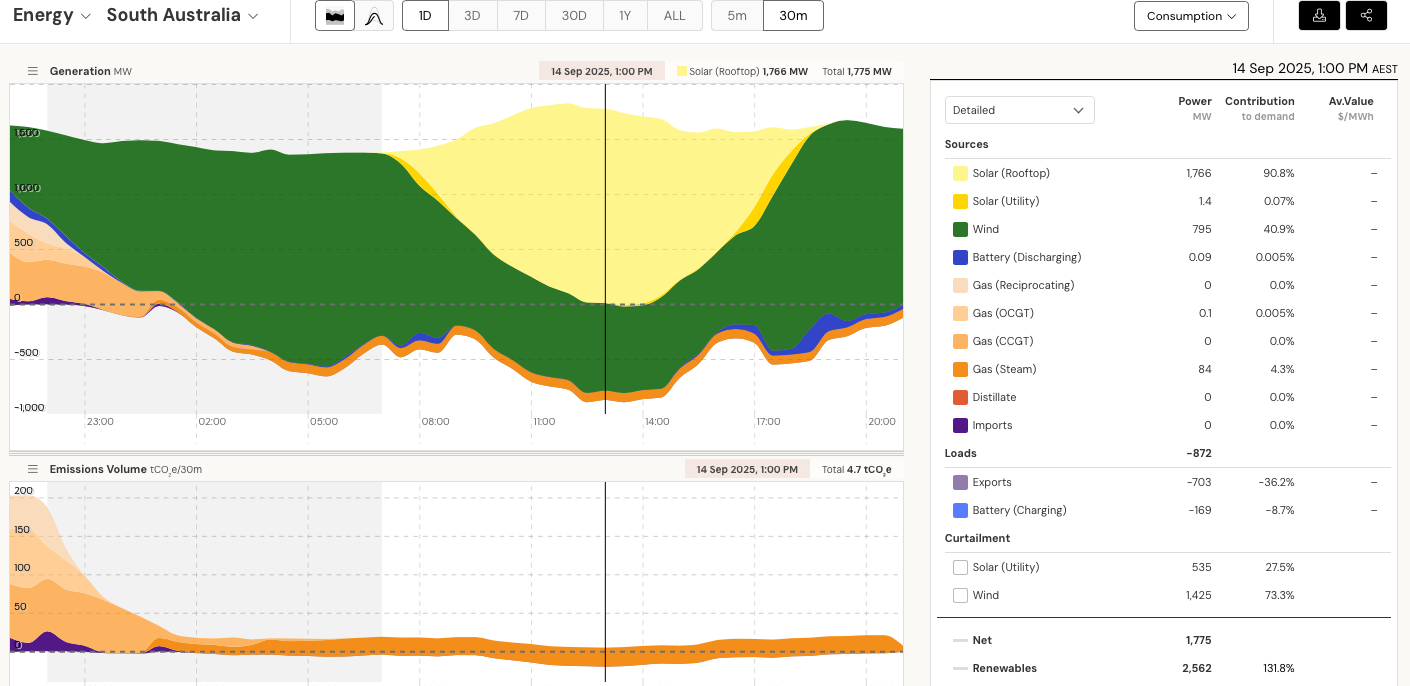Open the Emissions Volume chart hamburger menu
1410x686 pixels.
tap(32, 469)
